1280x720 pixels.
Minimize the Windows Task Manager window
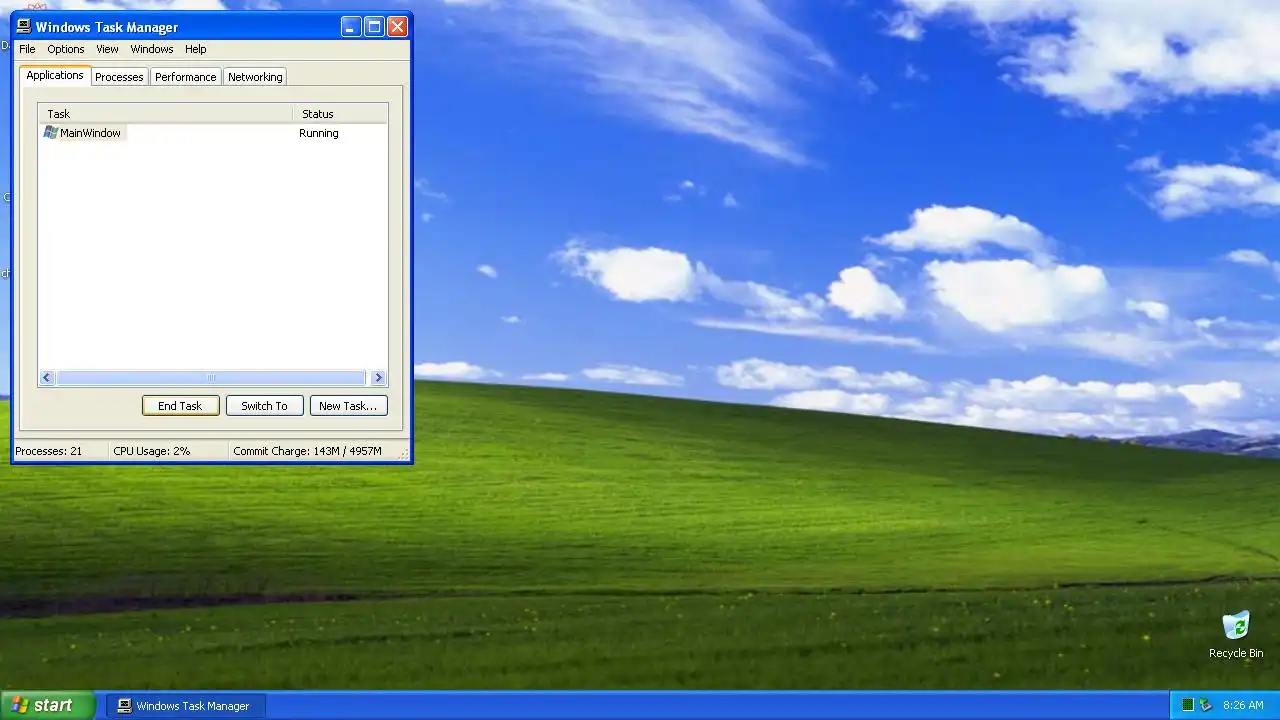[351, 27]
